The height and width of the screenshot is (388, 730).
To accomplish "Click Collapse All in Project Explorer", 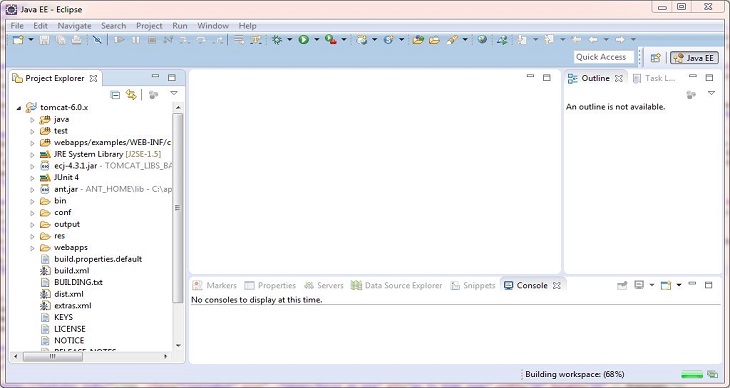I will click(115, 95).
